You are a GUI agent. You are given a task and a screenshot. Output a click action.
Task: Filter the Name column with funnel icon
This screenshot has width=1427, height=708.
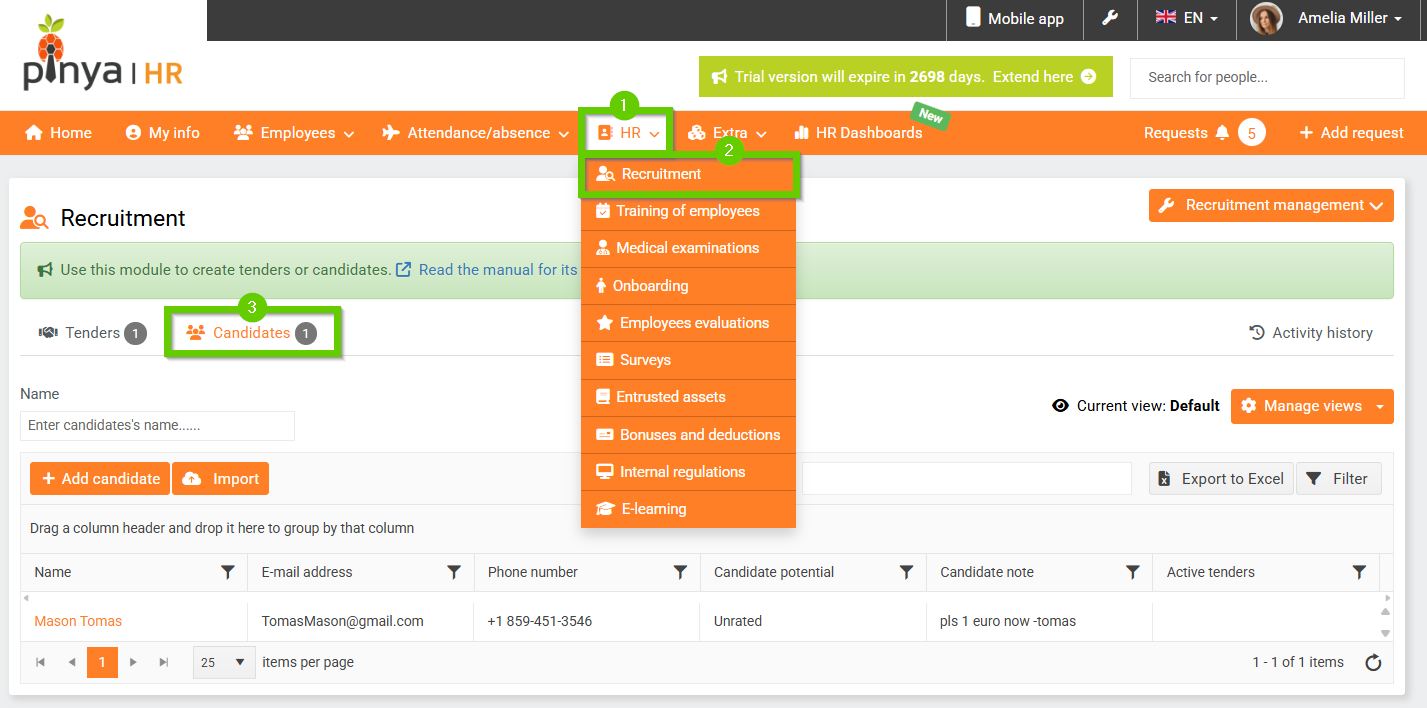point(228,572)
